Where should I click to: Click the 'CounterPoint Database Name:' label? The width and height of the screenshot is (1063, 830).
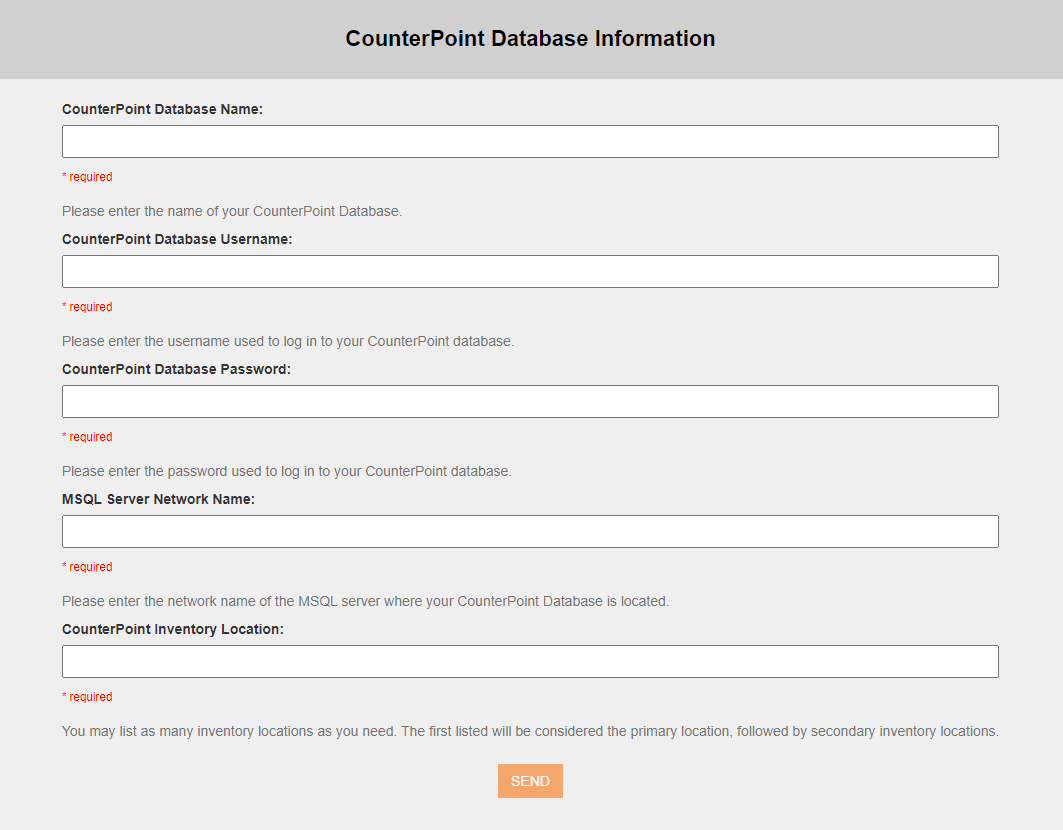[x=163, y=109]
